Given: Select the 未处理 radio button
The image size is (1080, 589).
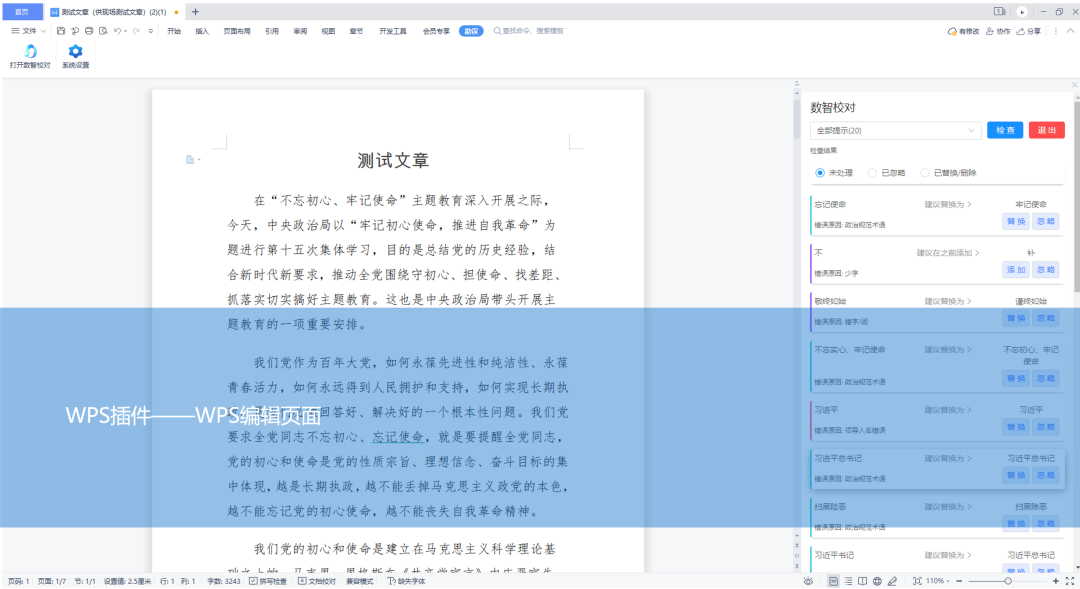Looking at the screenshot, I should (820, 173).
